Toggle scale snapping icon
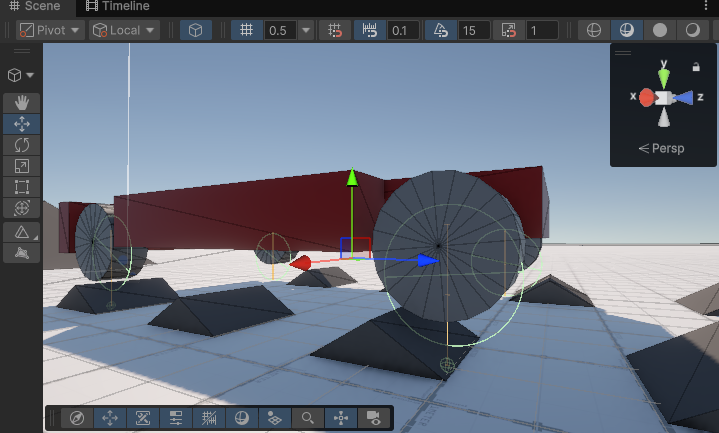Image resolution: width=719 pixels, height=433 pixels. [x=509, y=30]
